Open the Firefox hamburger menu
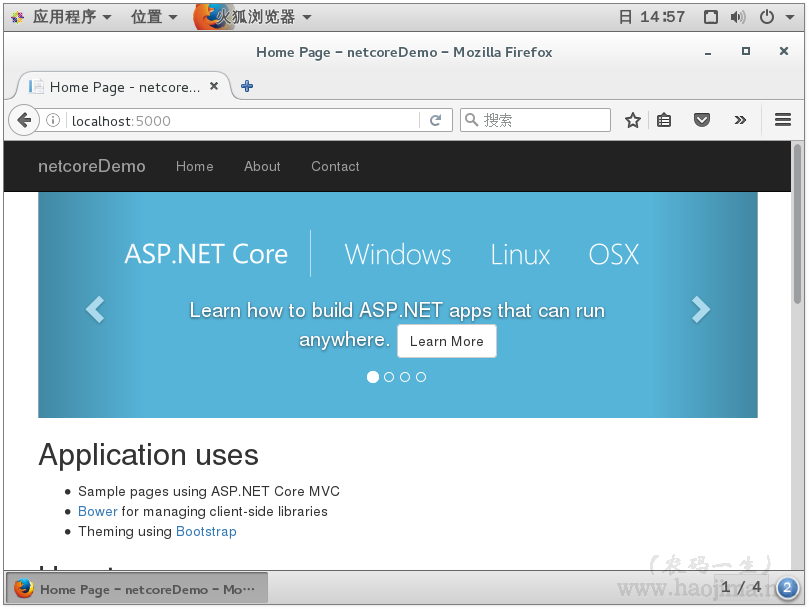This screenshot has width=809, height=609. pyautogui.click(x=783, y=120)
